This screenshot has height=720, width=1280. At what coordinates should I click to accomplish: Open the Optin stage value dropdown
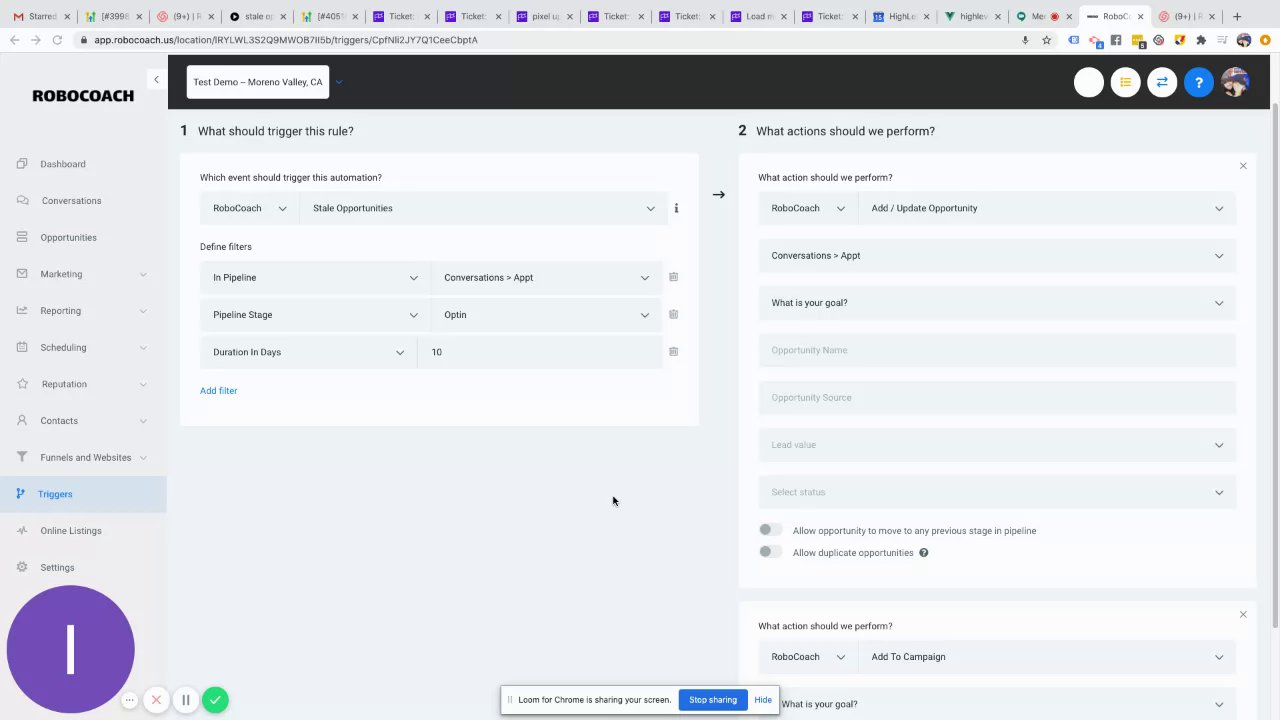[546, 315]
